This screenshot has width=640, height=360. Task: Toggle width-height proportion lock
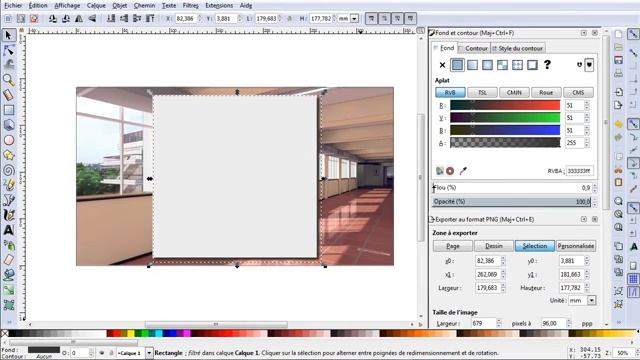click(x=290, y=19)
